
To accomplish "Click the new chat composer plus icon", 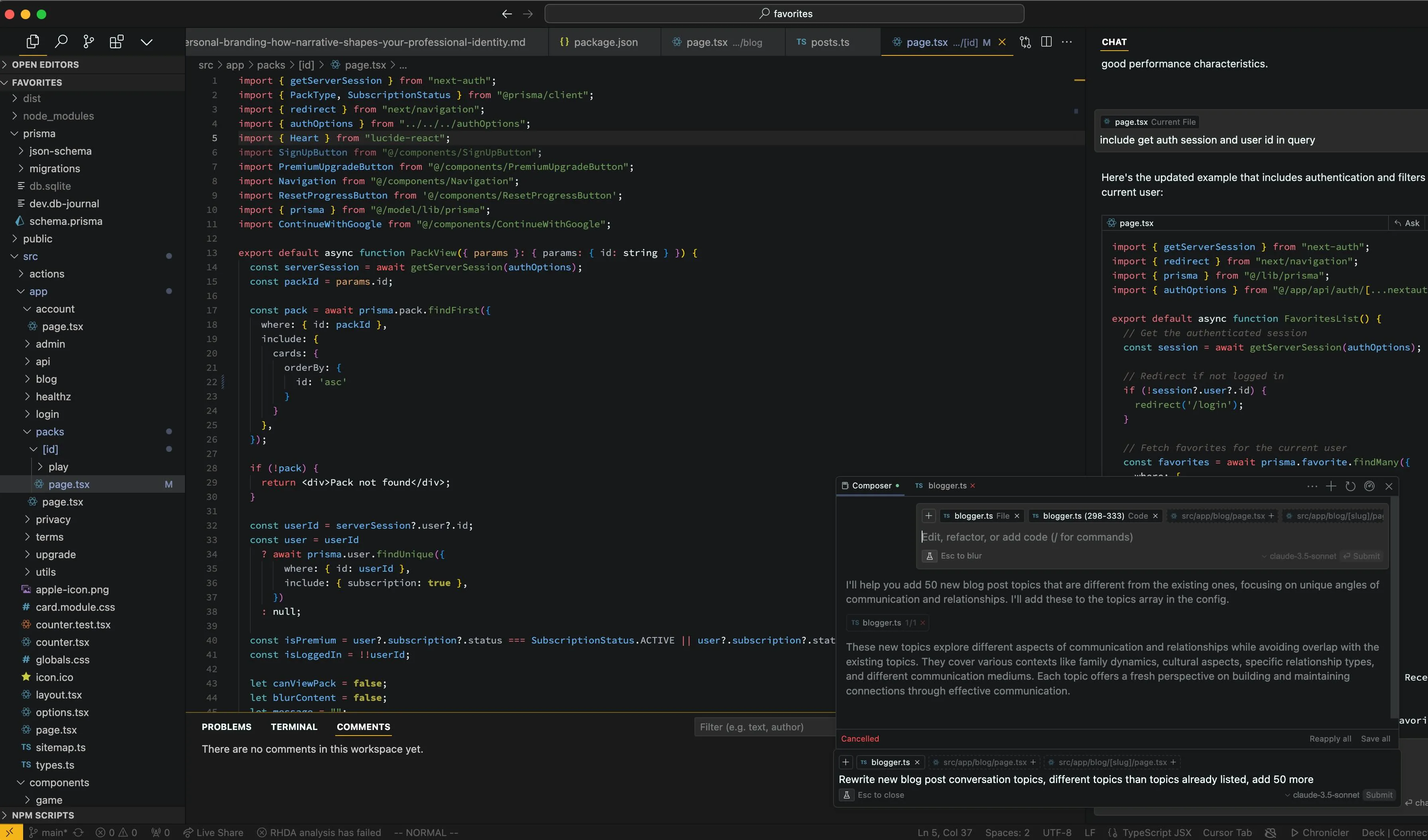I will (1331, 485).
